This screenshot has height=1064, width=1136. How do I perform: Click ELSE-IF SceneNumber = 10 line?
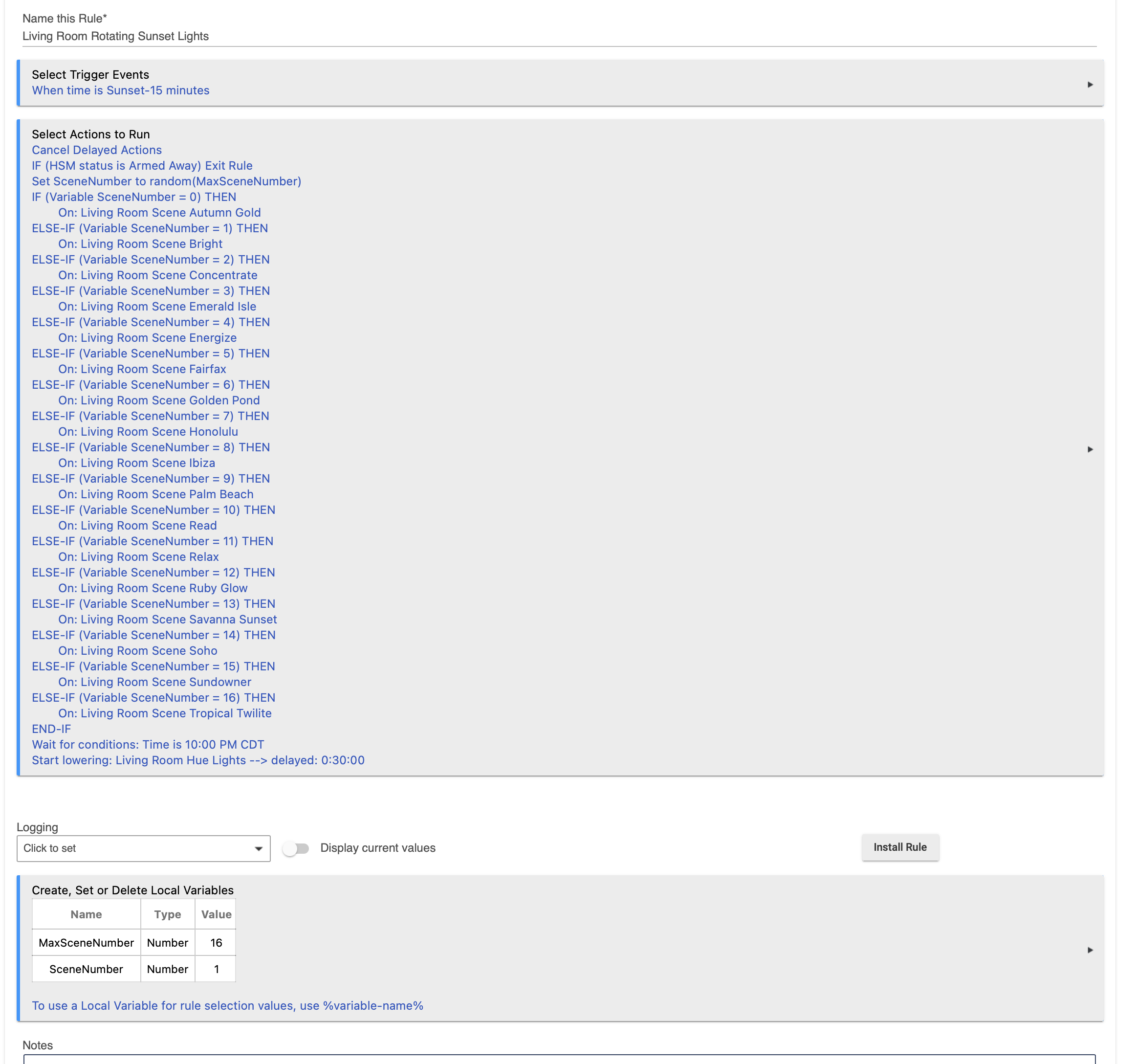(x=153, y=510)
